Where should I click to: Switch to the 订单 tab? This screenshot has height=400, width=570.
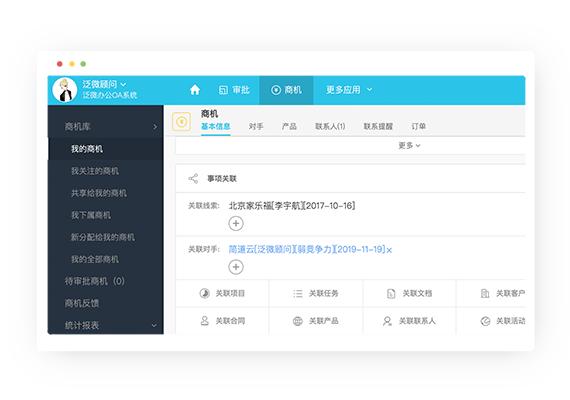pyautogui.click(x=418, y=127)
